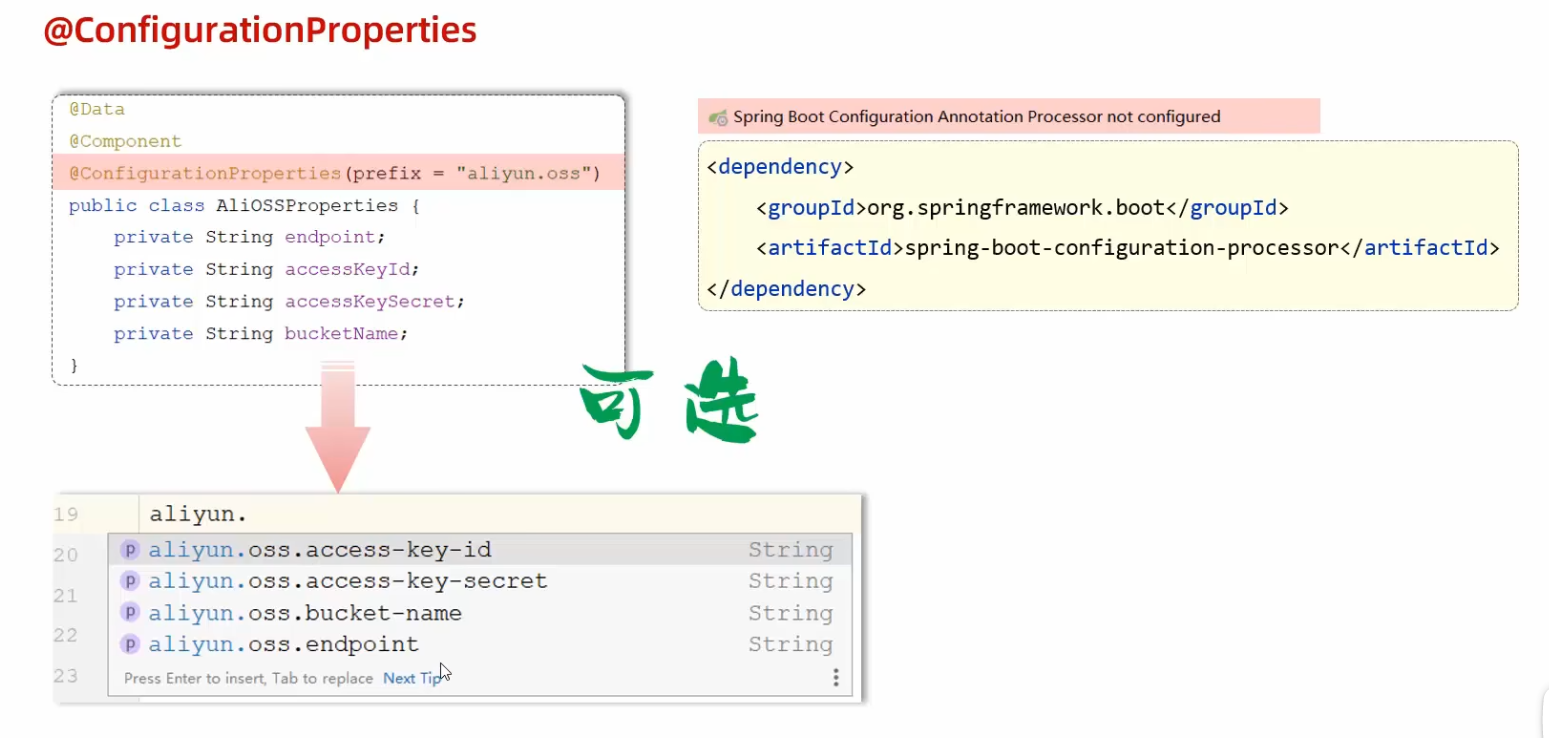Click the 'Press Enter to insert, Tab to replace' hint
This screenshot has width=1549, height=738.
[248, 678]
